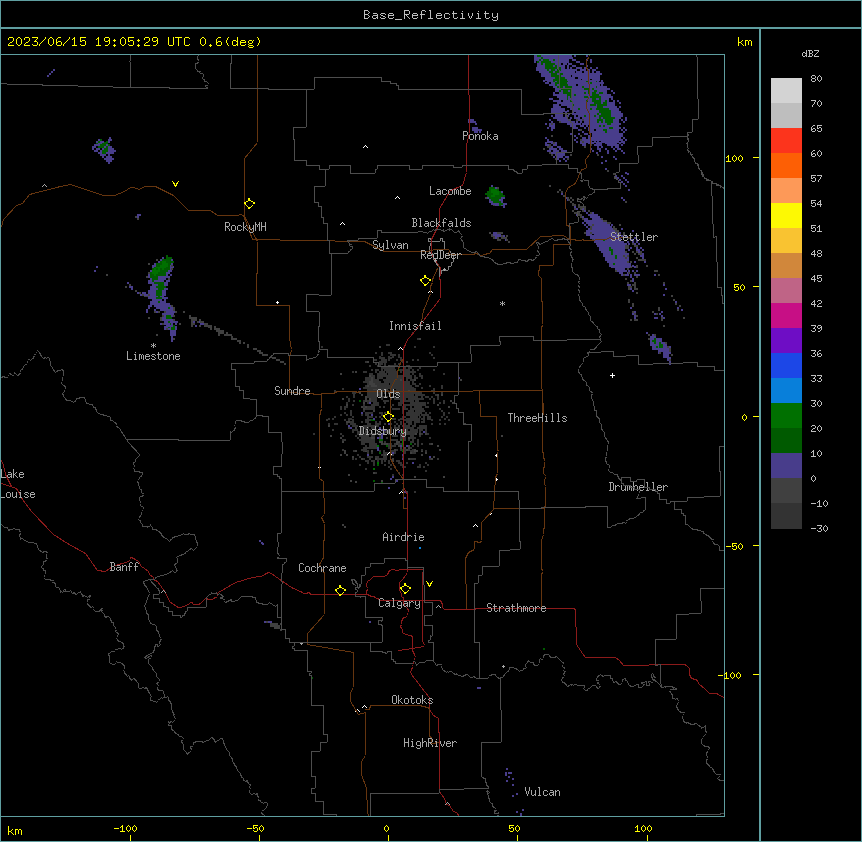Select the yellow 51-54 dBZ legend swatch
The image size is (862, 842).
786,215
